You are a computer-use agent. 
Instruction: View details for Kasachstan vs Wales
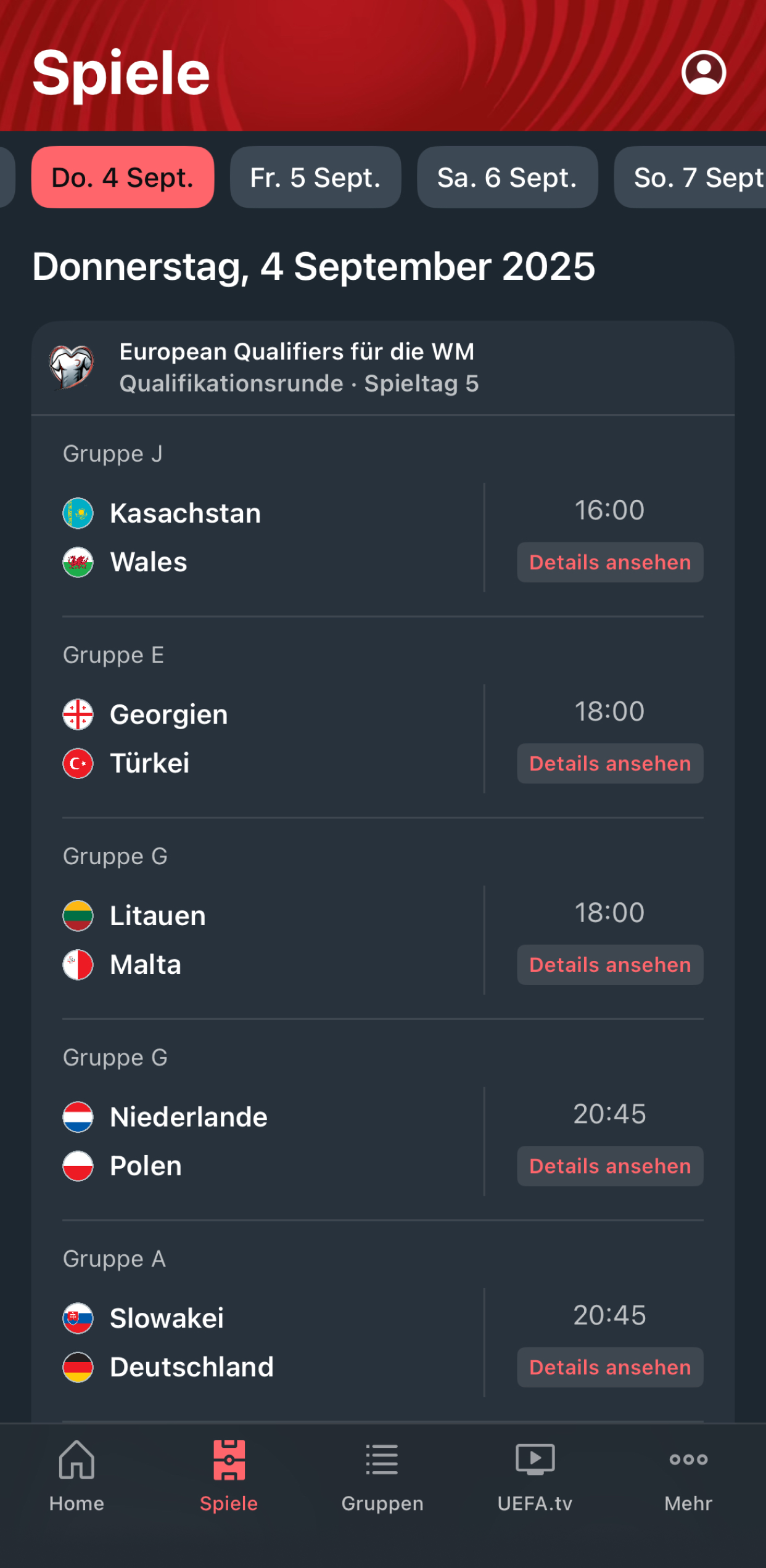(610, 562)
